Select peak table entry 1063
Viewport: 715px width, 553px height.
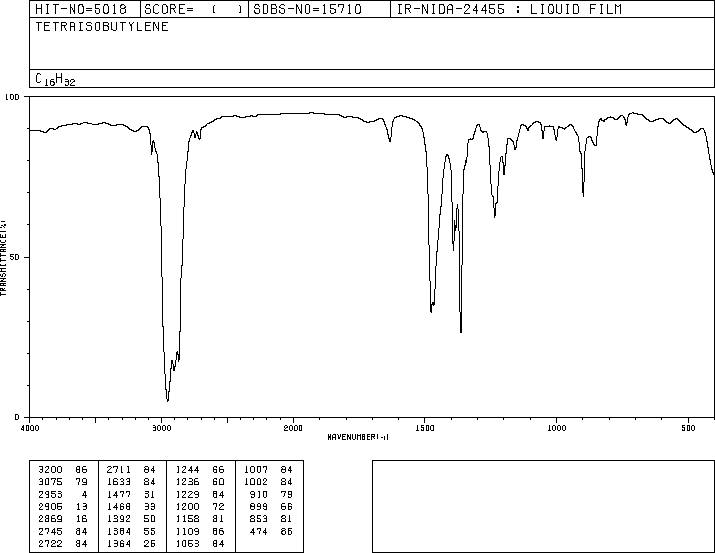click(x=187, y=544)
